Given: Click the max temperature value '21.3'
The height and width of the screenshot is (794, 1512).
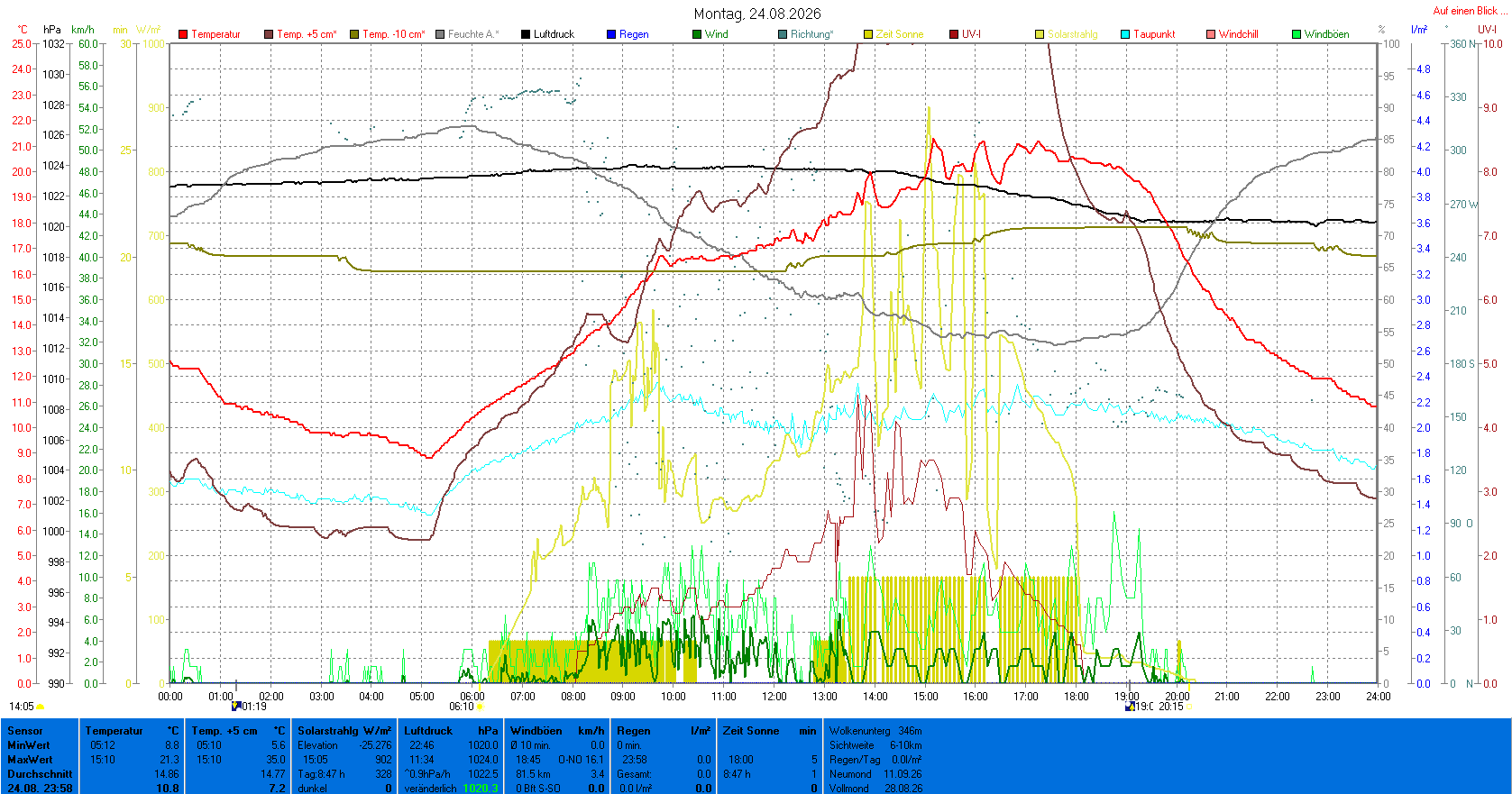Looking at the screenshot, I should pos(170,760).
